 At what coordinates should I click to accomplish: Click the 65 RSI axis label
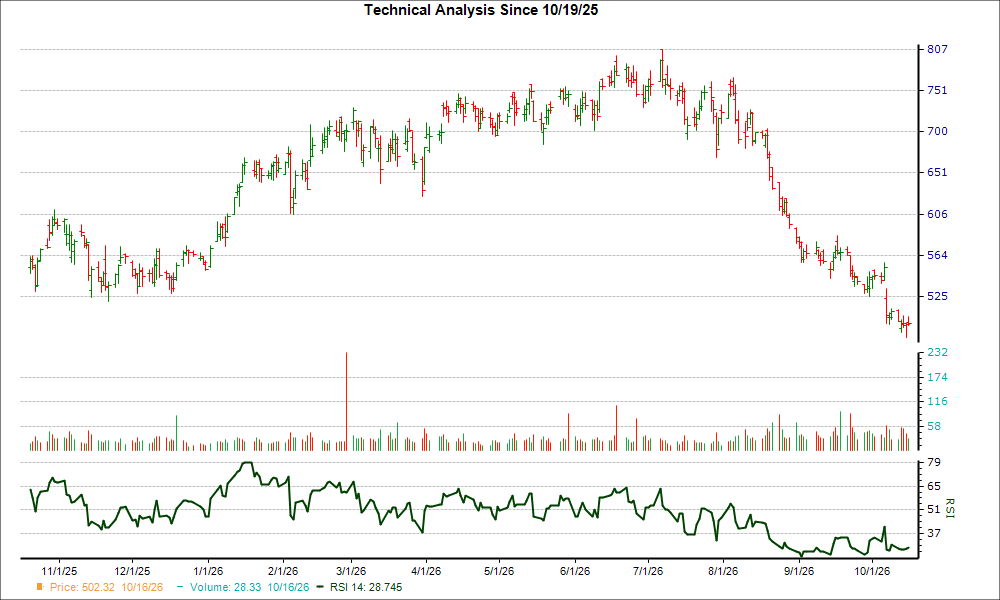(x=934, y=487)
